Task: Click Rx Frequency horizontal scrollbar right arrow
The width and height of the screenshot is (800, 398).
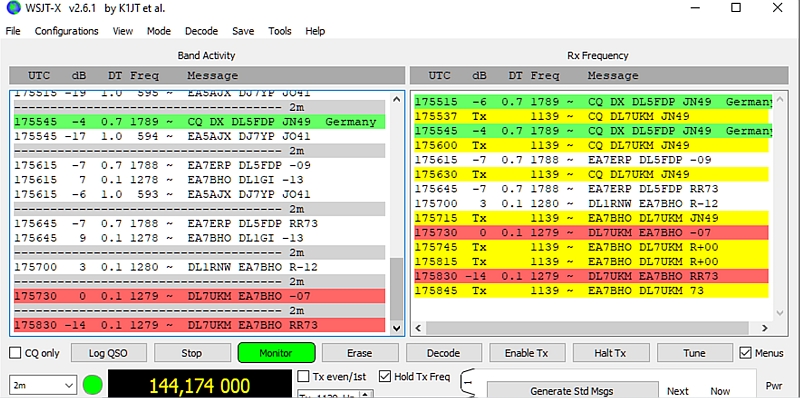Action: click(x=764, y=328)
